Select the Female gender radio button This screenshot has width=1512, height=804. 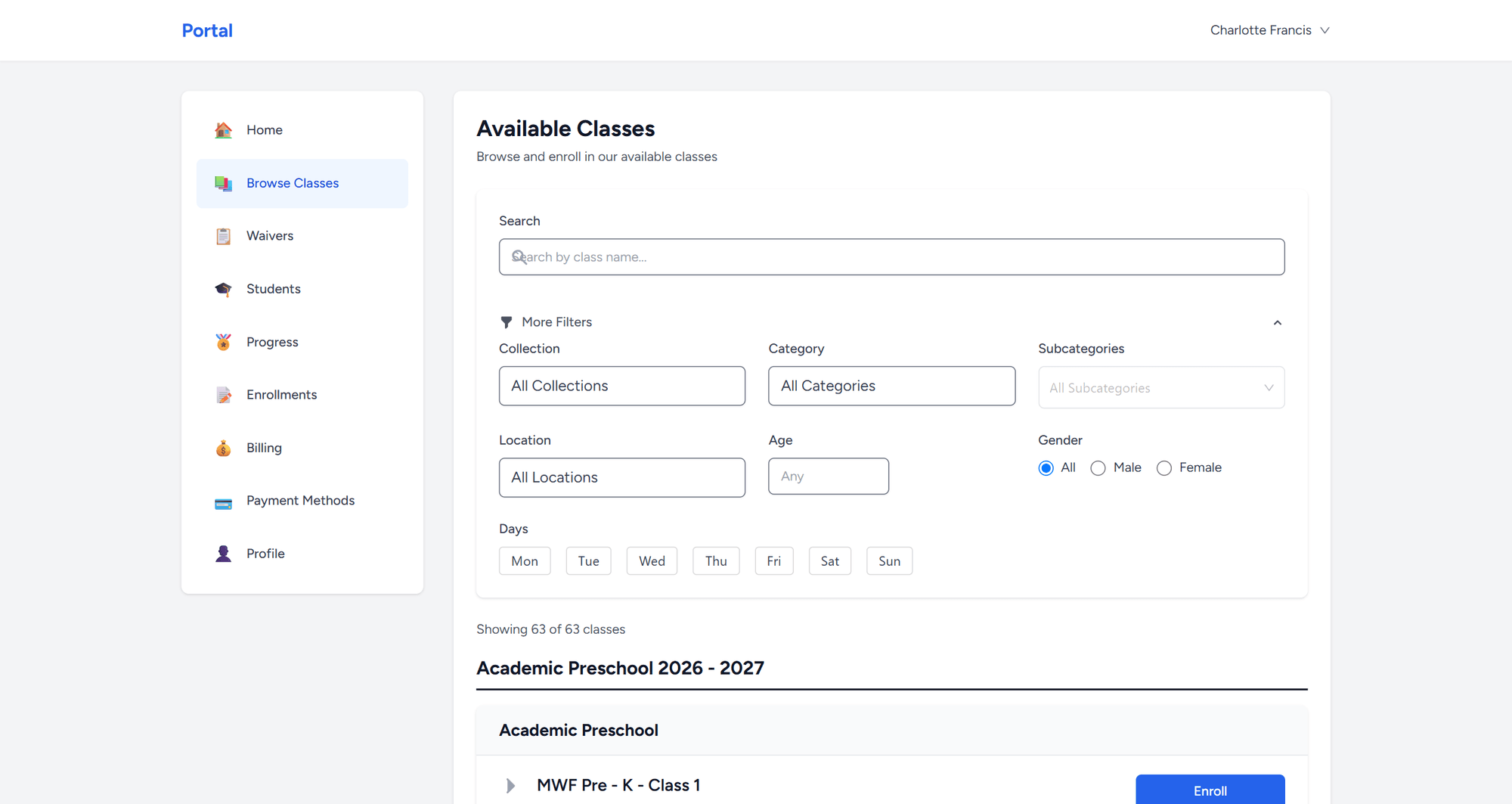point(1164,468)
